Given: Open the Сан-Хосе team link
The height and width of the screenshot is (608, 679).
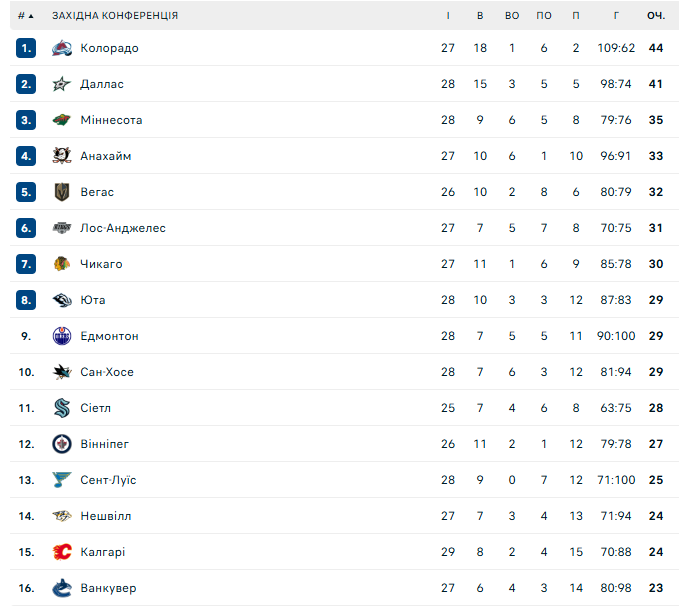Looking at the screenshot, I should (x=107, y=372).
